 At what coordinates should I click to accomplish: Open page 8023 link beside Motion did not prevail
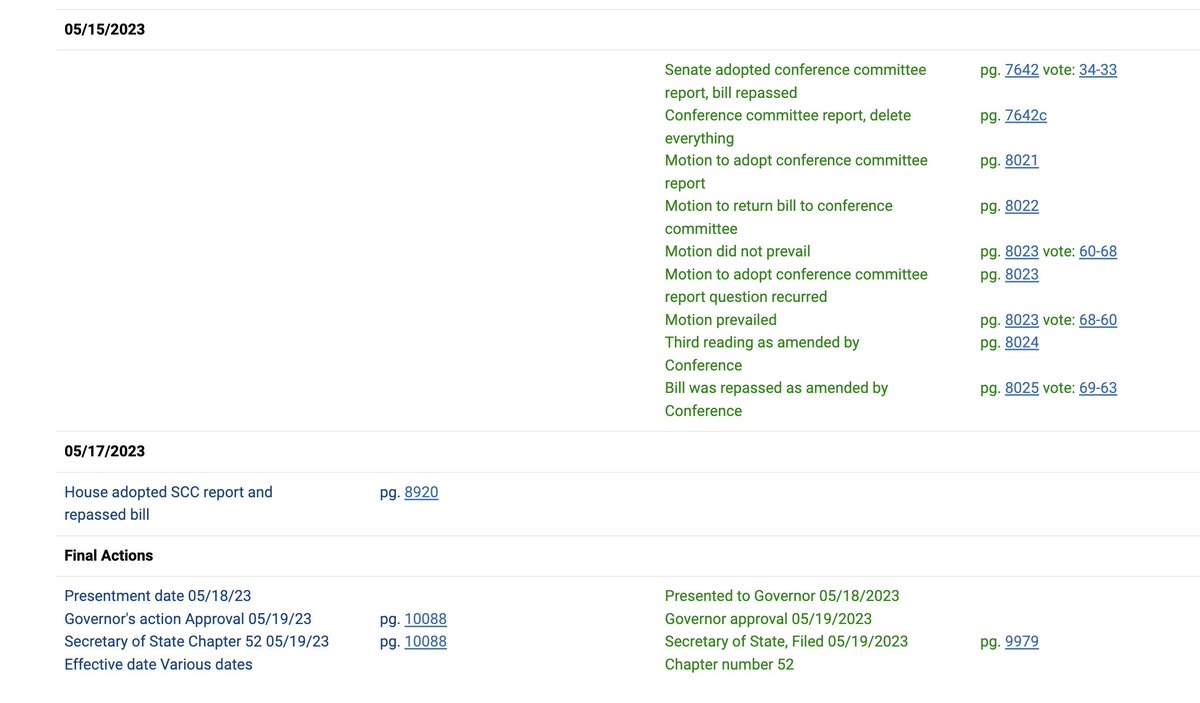tap(1021, 251)
